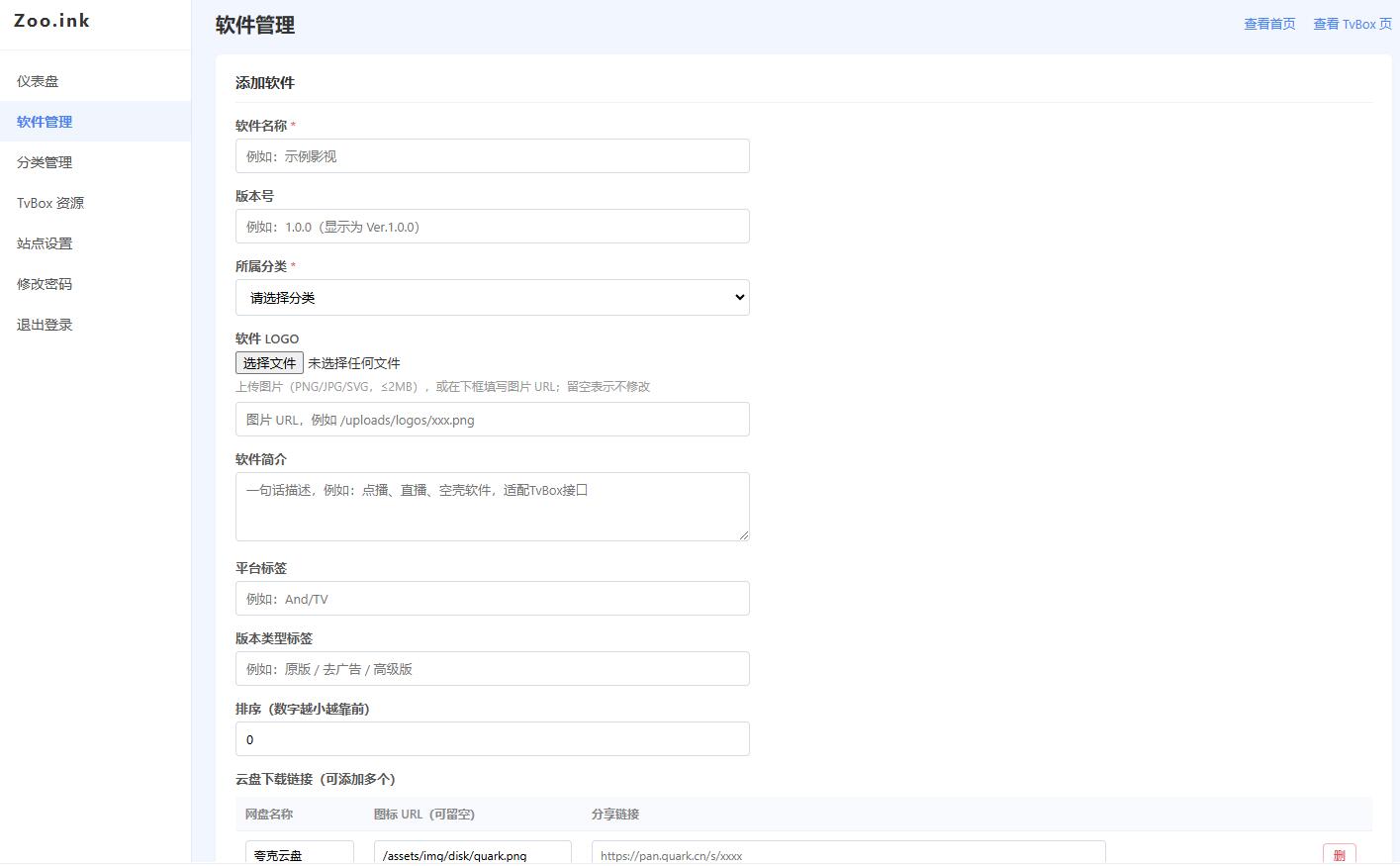Viewport: 1400px width, 866px height.
Task: Click the Zoo.ink logo
Action: [x=51, y=20]
